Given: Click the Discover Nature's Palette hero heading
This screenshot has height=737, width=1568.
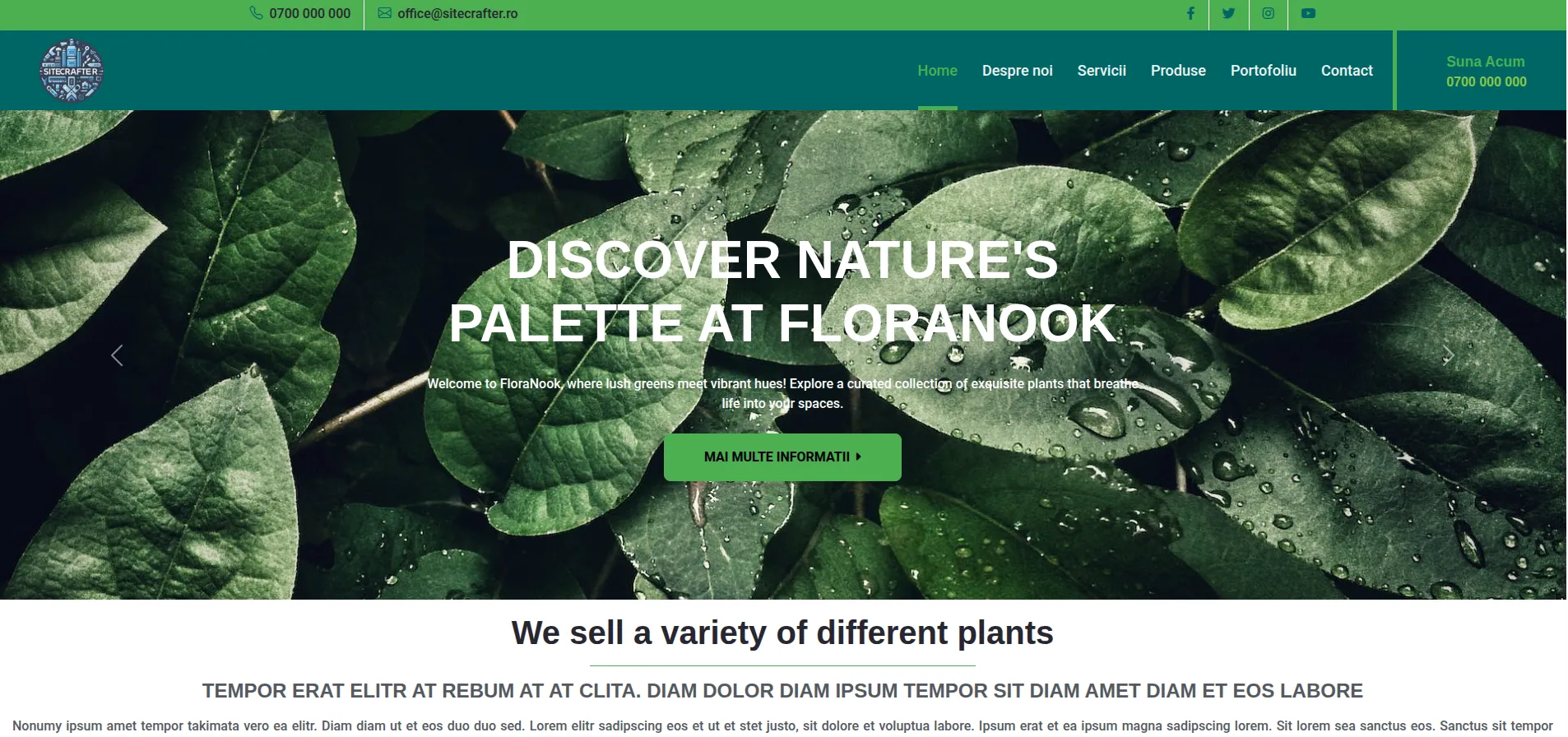Looking at the screenshot, I should [x=782, y=291].
